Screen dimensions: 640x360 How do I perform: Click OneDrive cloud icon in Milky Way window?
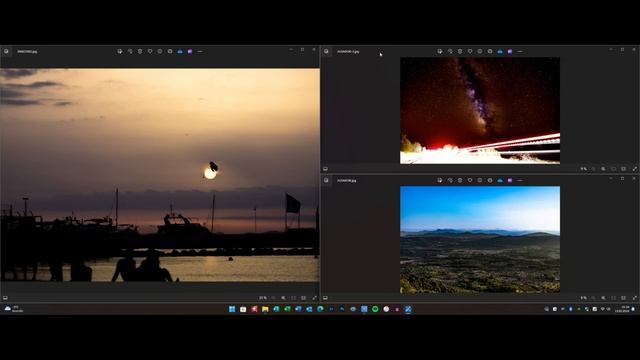(500, 51)
